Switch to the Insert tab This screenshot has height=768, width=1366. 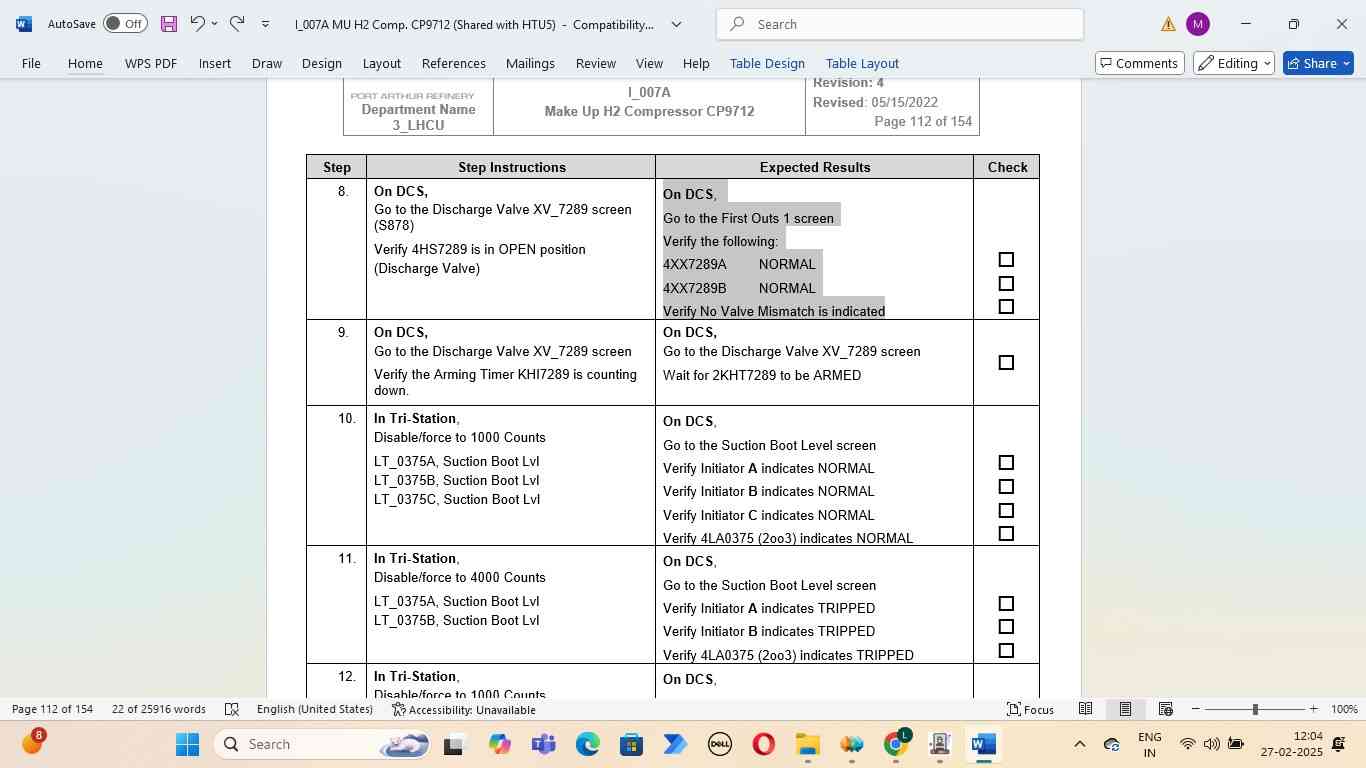click(x=215, y=63)
